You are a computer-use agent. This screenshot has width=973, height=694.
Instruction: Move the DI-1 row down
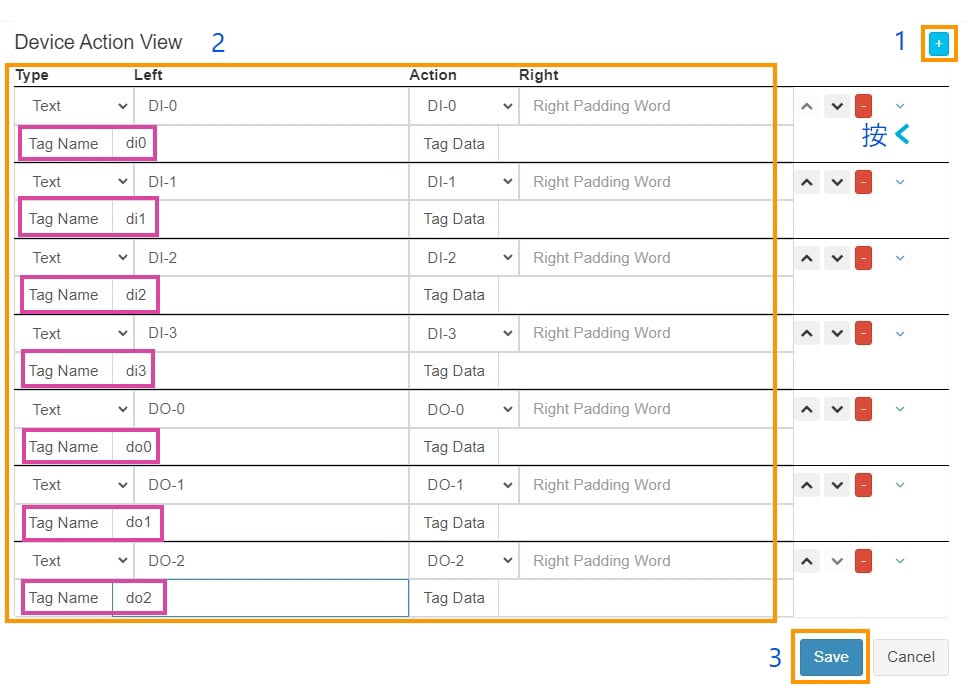point(836,182)
